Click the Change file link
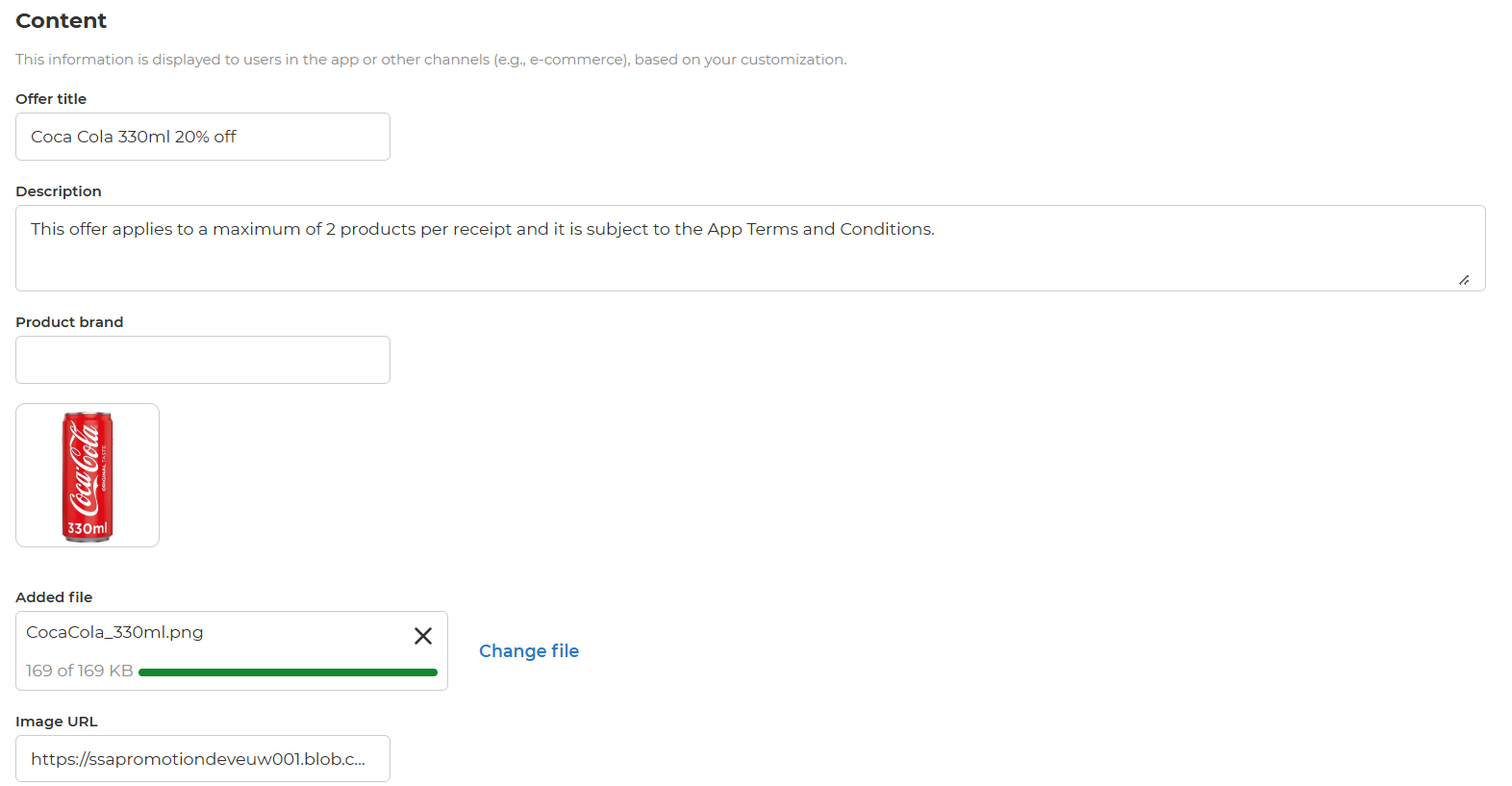1512x786 pixels. 529,651
